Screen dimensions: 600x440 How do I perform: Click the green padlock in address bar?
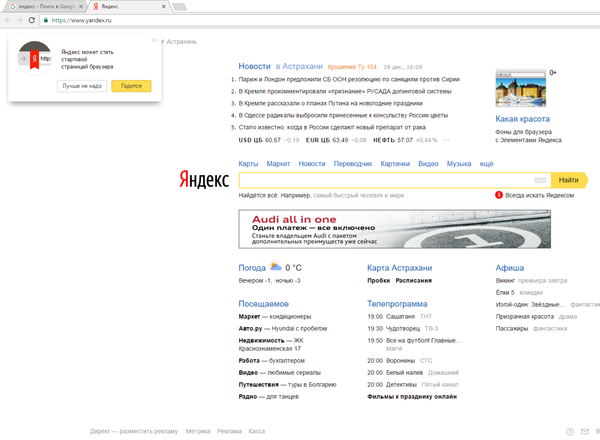(x=45, y=20)
